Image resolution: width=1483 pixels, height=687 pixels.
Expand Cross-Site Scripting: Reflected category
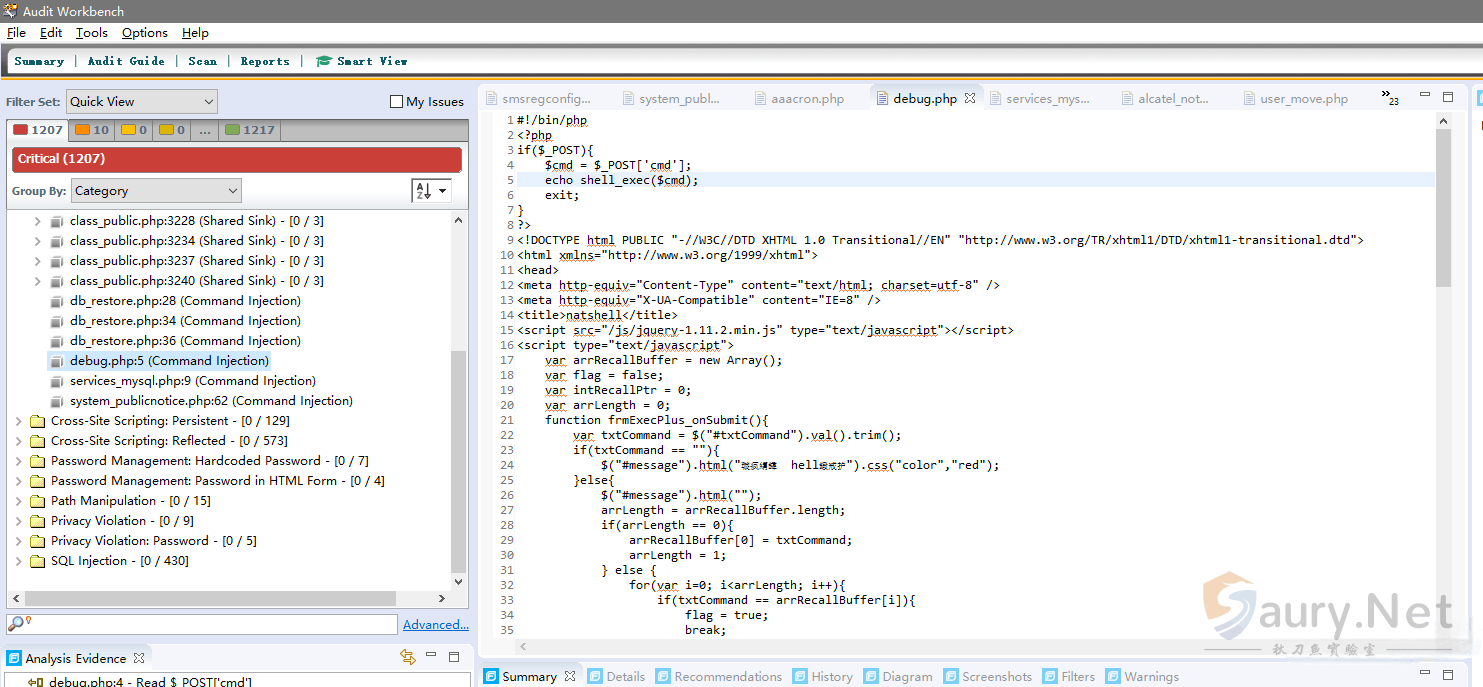(18, 441)
